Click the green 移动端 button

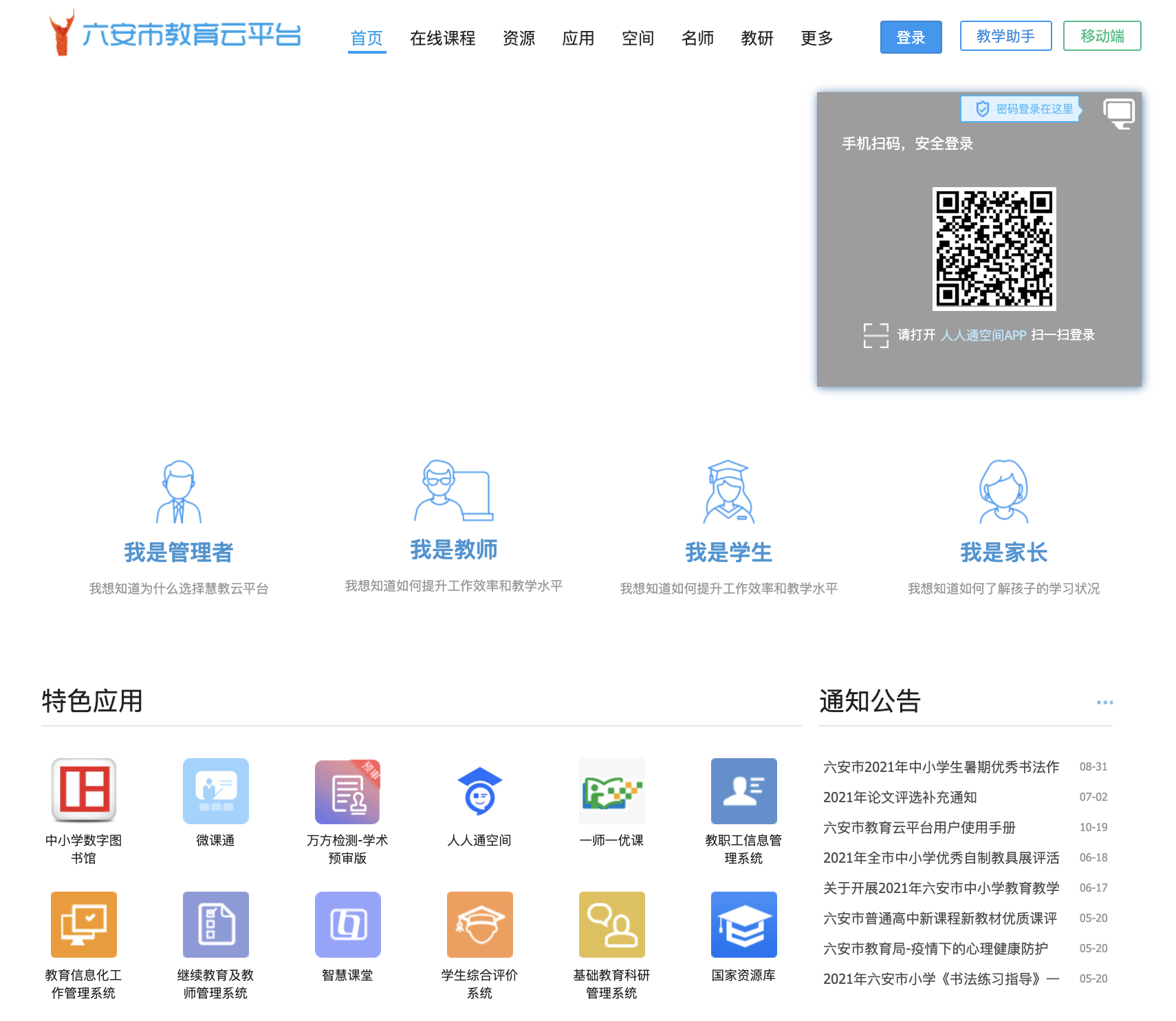1102,36
